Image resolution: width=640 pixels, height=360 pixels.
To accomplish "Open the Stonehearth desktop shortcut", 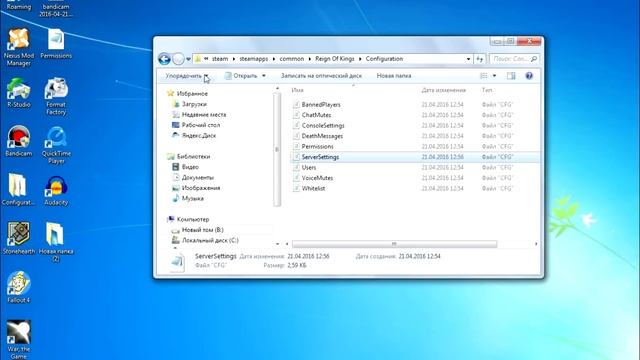I will pos(19,238).
